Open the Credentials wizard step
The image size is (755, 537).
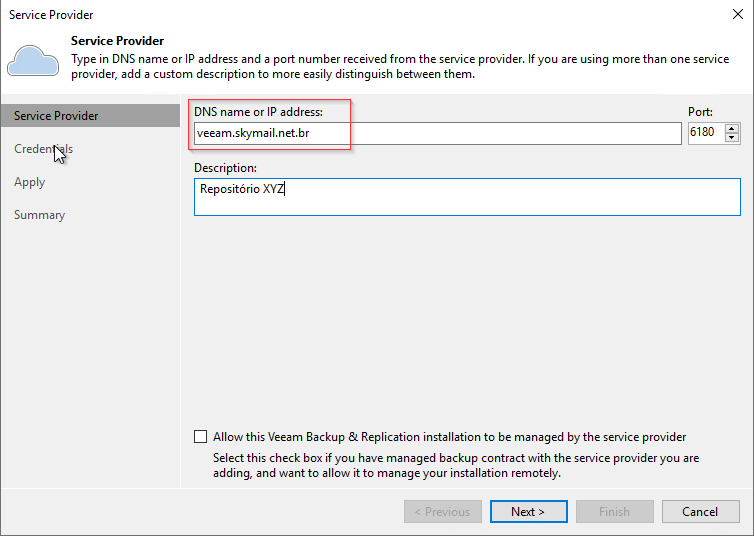pos(43,149)
